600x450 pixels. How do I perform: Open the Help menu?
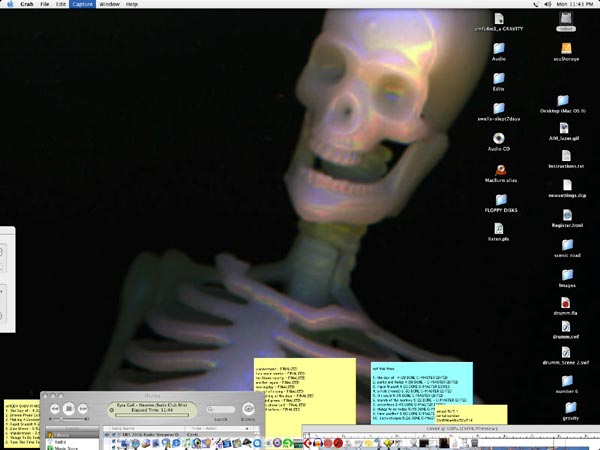[x=132, y=4]
